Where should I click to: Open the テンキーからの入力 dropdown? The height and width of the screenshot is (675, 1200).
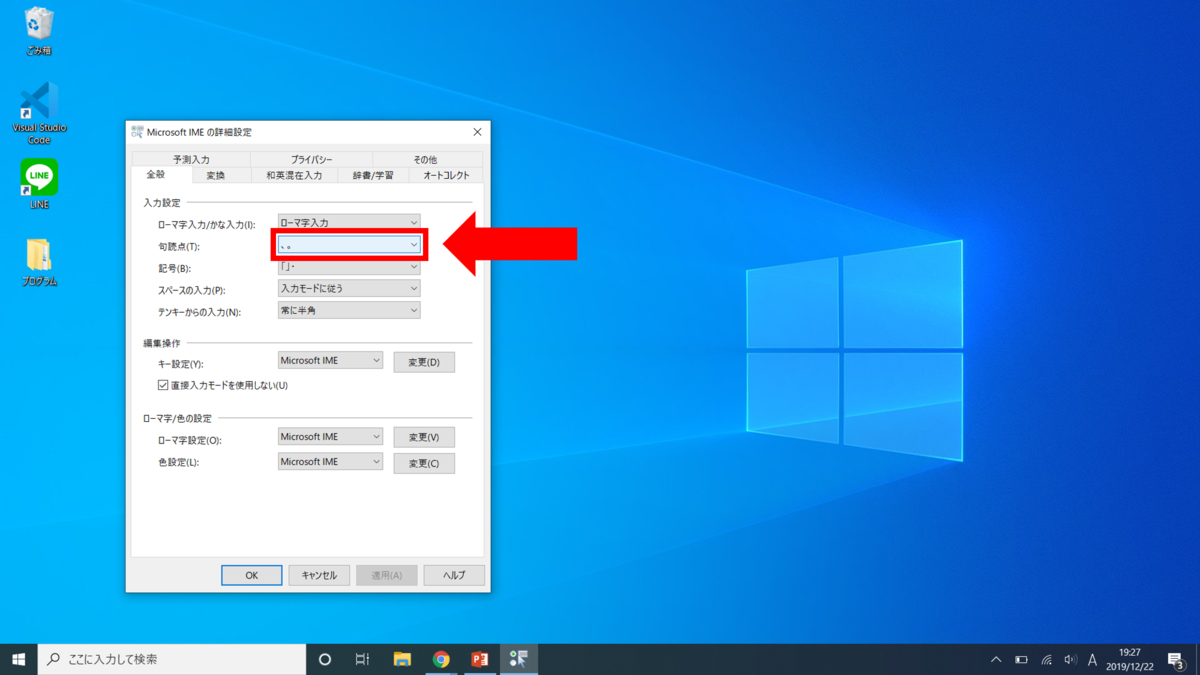[349, 311]
